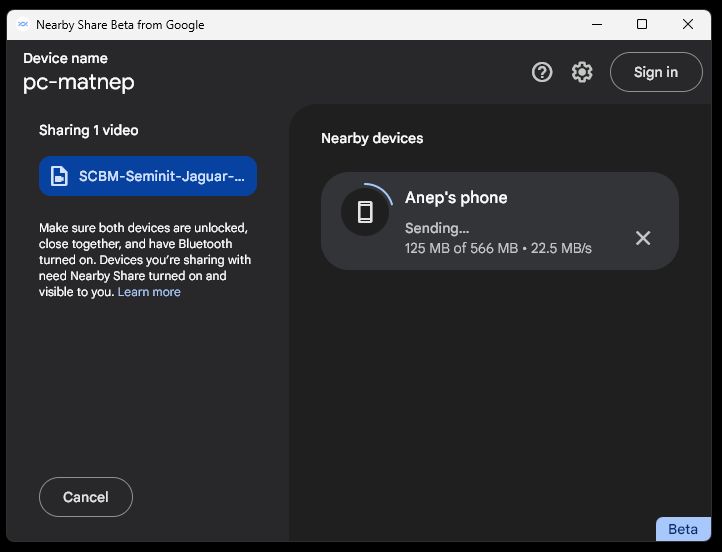Viewport: 722px width, 552px height.
Task: Click the Sending... status text
Action: pos(437,228)
